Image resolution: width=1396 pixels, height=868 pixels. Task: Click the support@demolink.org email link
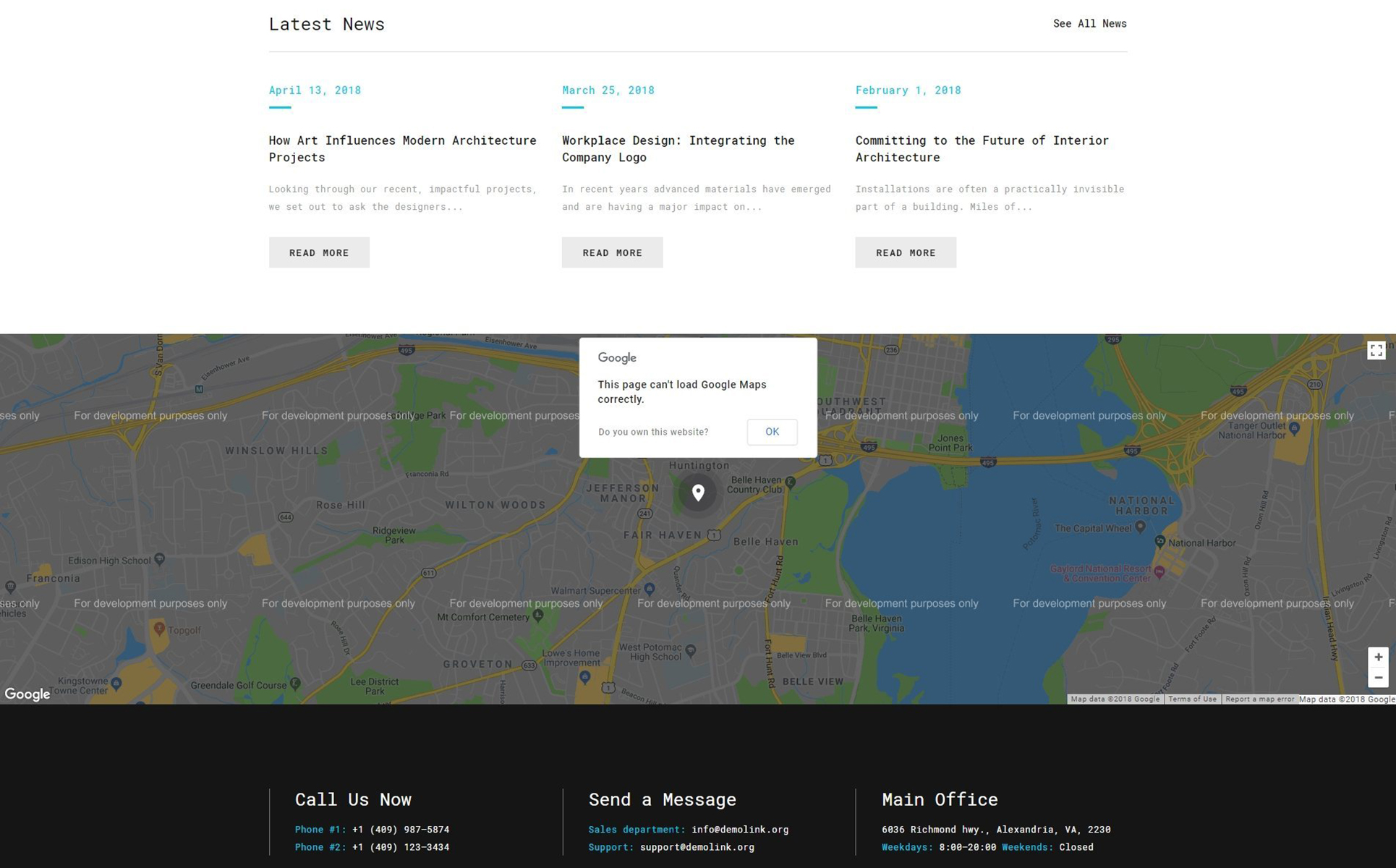click(x=697, y=847)
